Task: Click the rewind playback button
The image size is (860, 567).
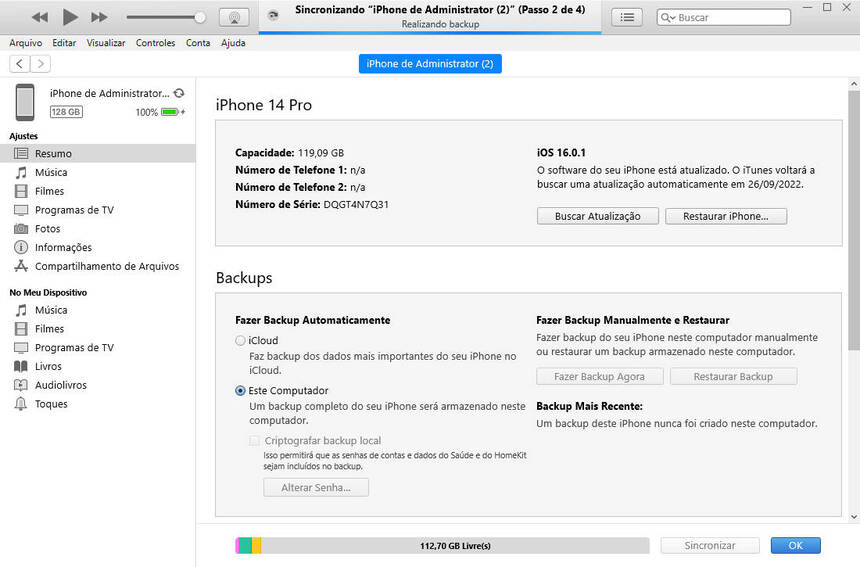Action: click(x=39, y=18)
